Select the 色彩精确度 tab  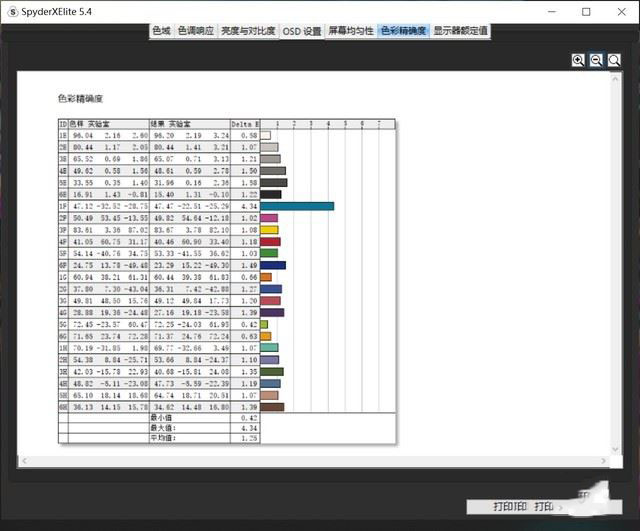[403, 31]
